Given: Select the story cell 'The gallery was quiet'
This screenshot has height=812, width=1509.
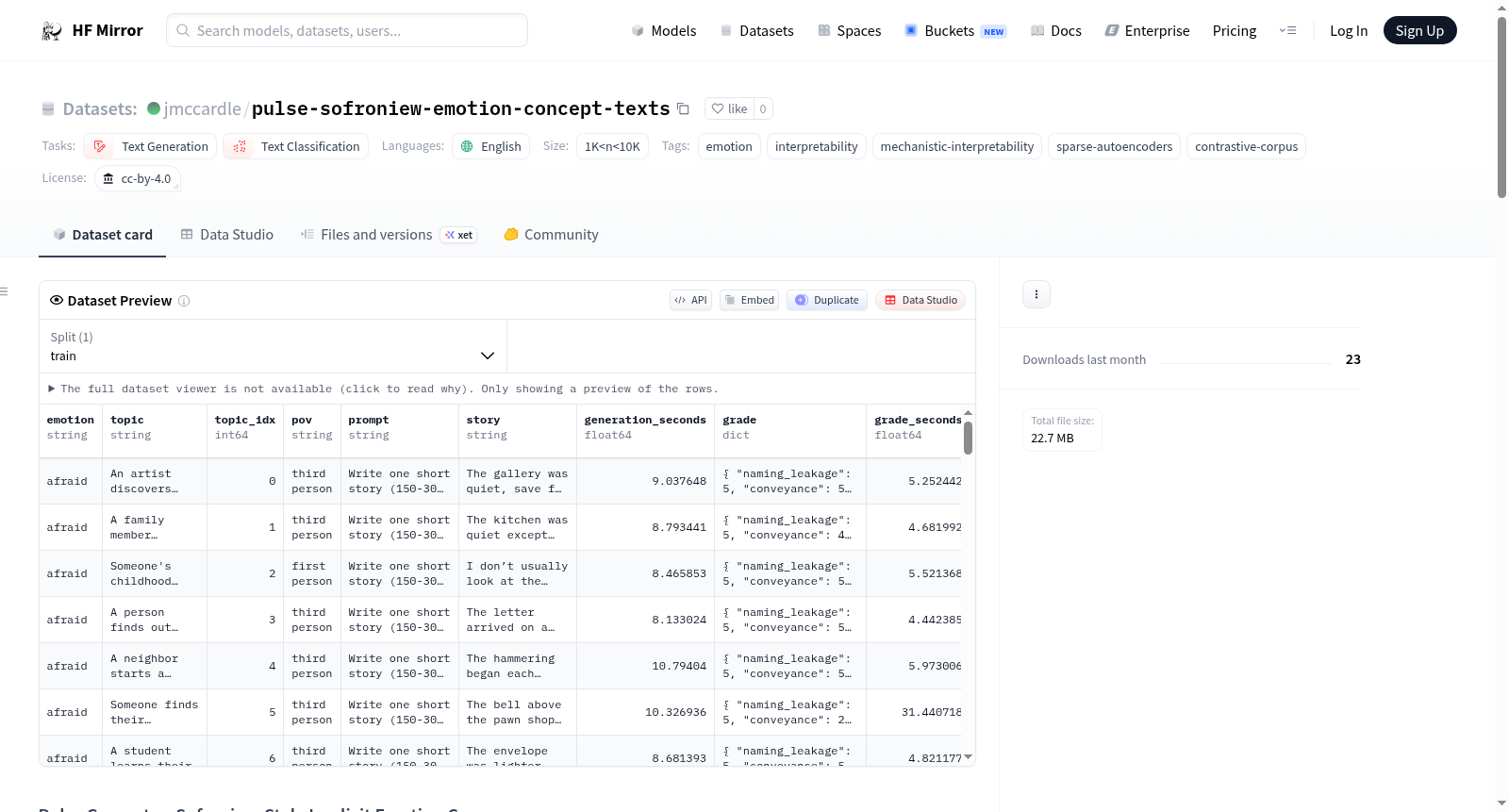Looking at the screenshot, I should (x=517, y=481).
